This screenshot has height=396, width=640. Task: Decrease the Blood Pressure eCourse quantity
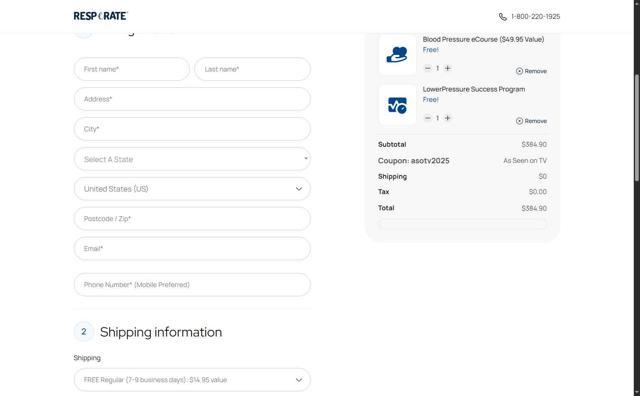(x=427, y=68)
